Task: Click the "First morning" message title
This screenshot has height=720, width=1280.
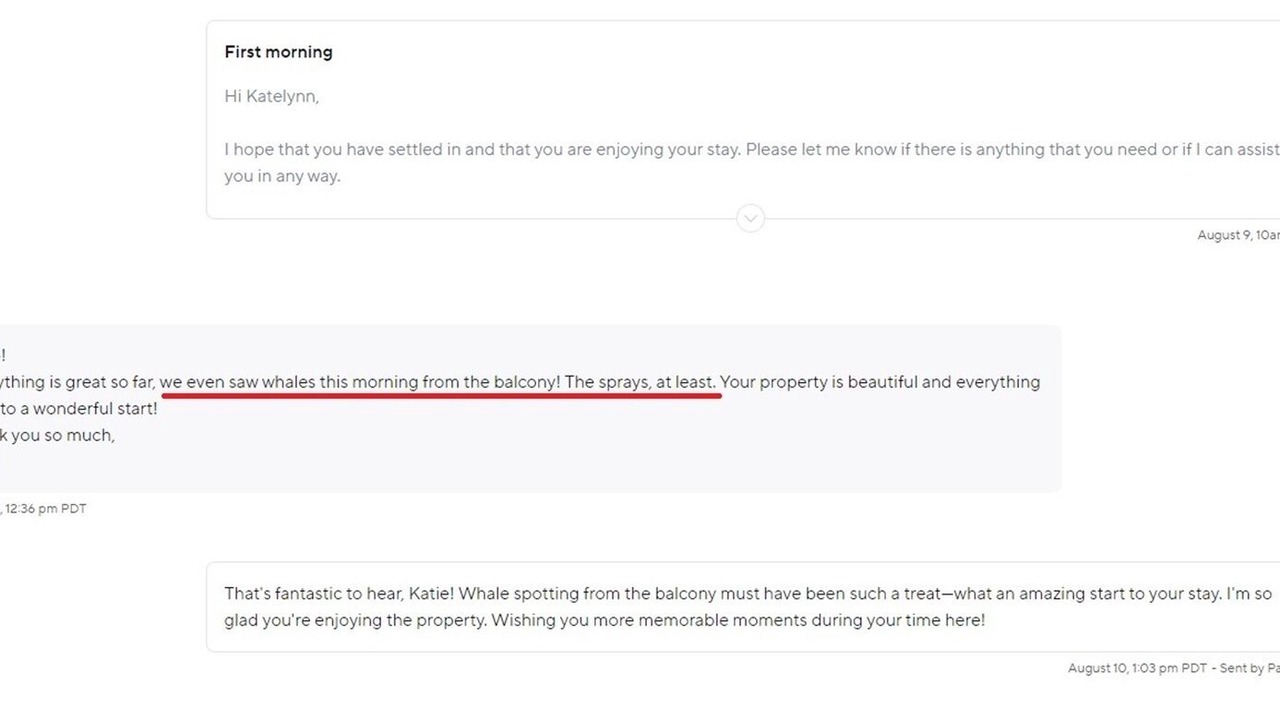Action: [x=278, y=52]
